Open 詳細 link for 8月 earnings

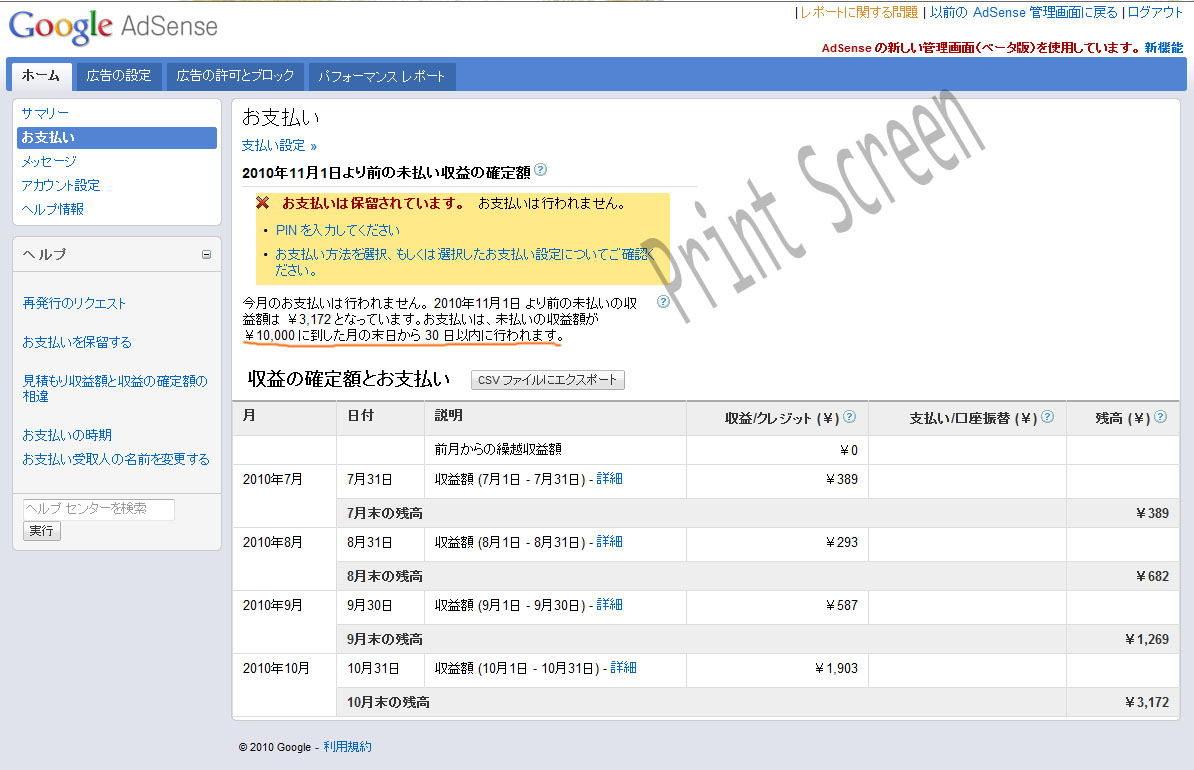pos(609,542)
